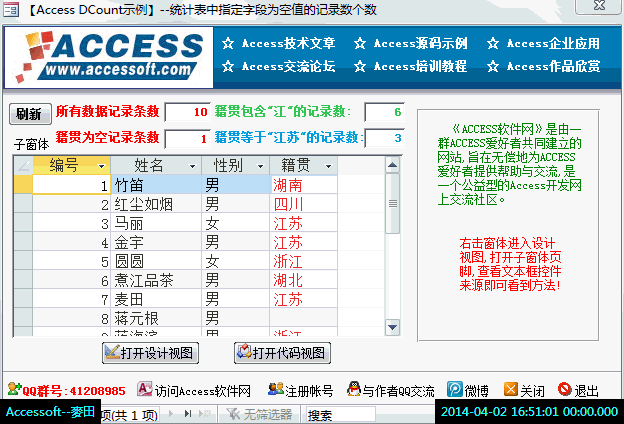
Task: Click the star icon beside Access源码示例
Action: [360, 43]
